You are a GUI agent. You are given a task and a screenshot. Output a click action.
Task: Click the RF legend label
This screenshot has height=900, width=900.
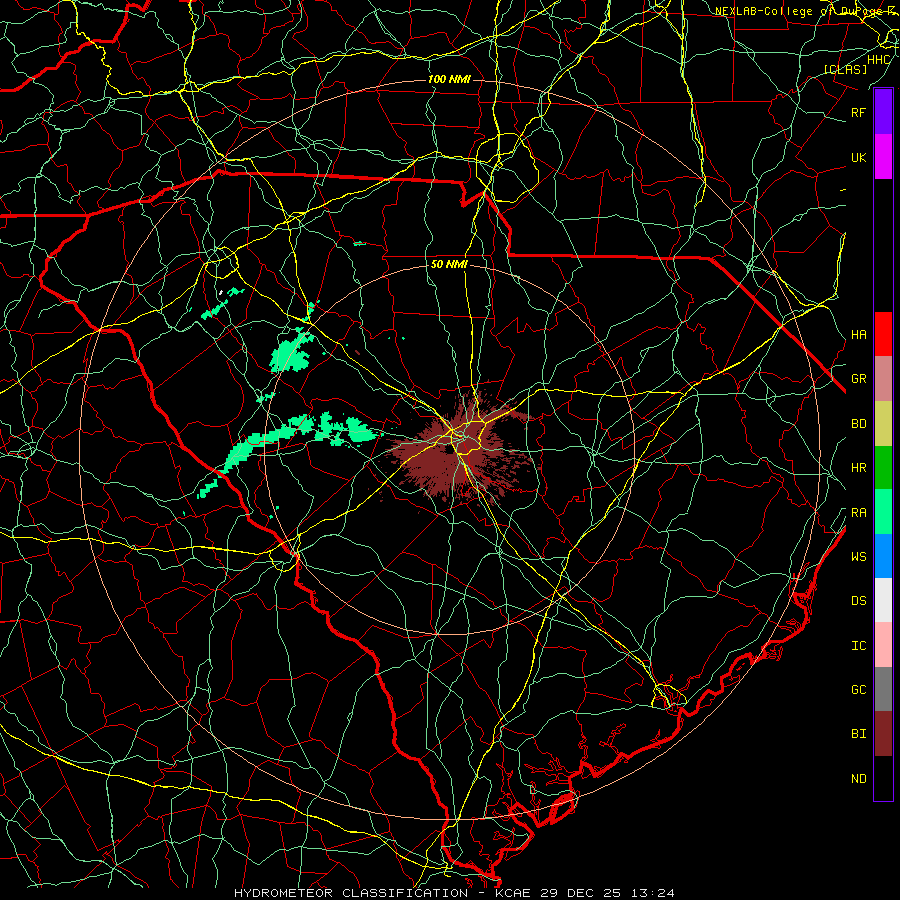click(858, 112)
